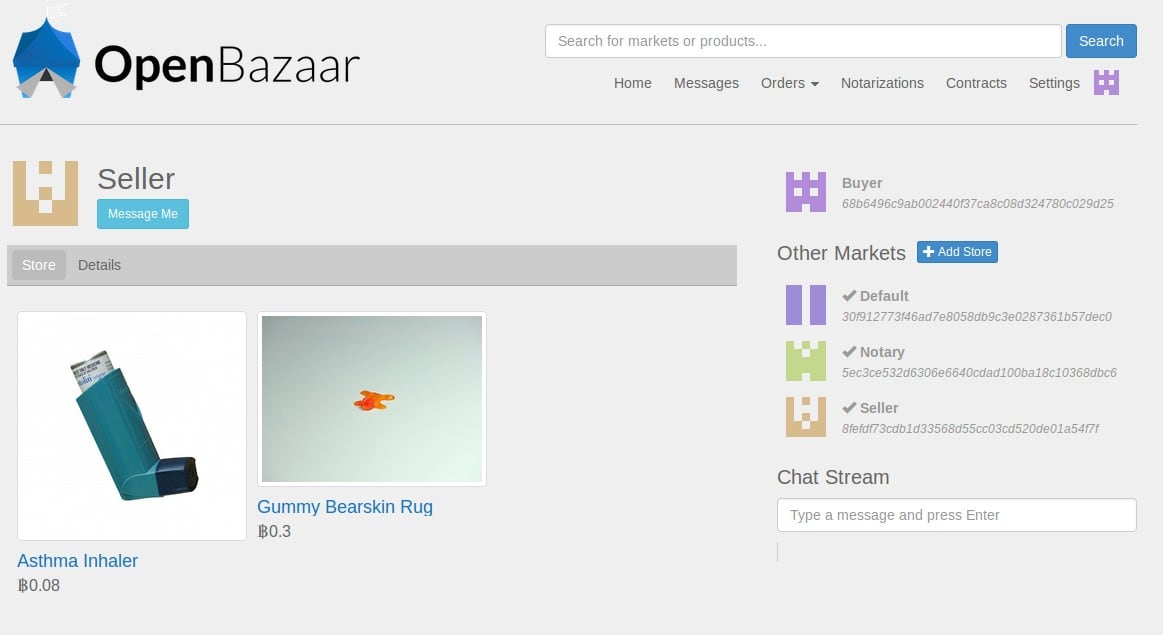Viewport: 1163px width, 635px height.
Task: Select the Store tab
Action: coord(39,265)
